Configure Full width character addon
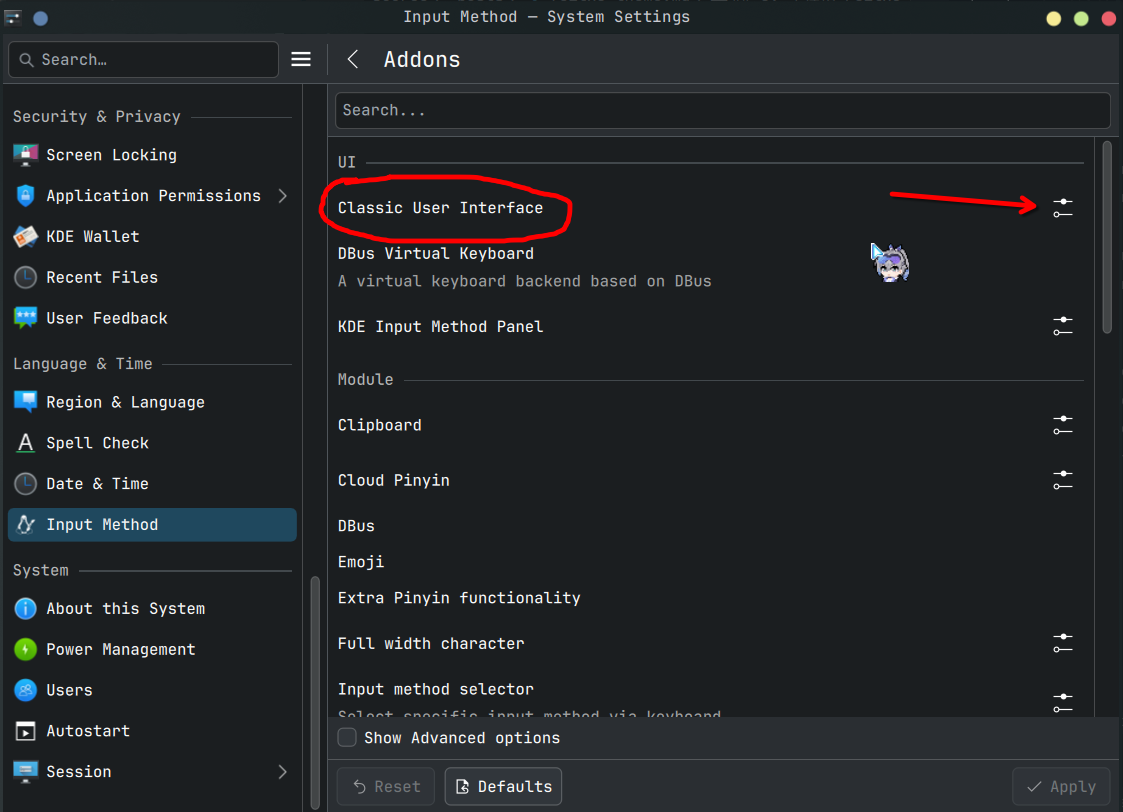Screen dimensions: 1123x812 click(x=1062, y=643)
